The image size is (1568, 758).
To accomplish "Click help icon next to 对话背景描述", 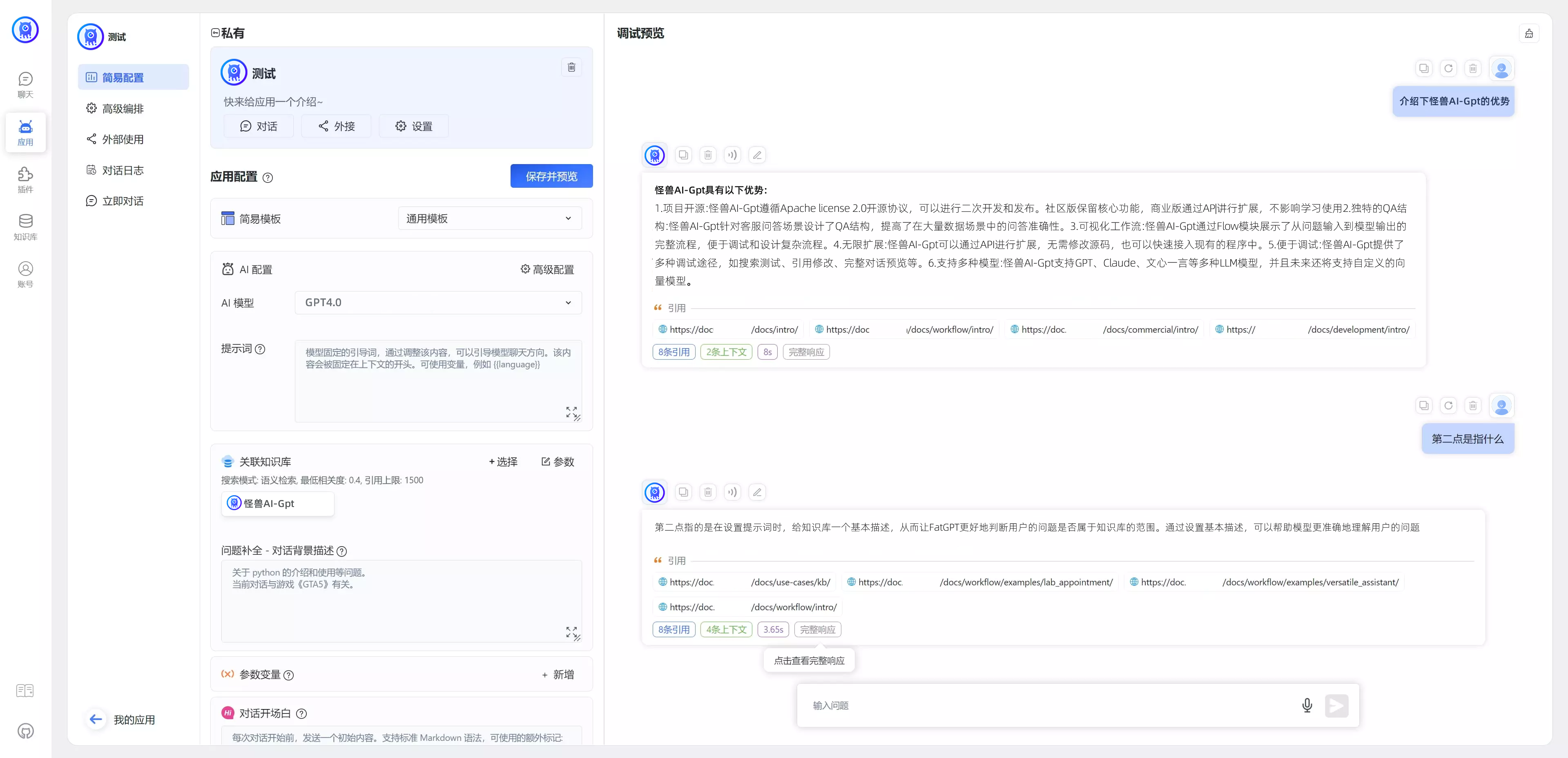I will [341, 551].
